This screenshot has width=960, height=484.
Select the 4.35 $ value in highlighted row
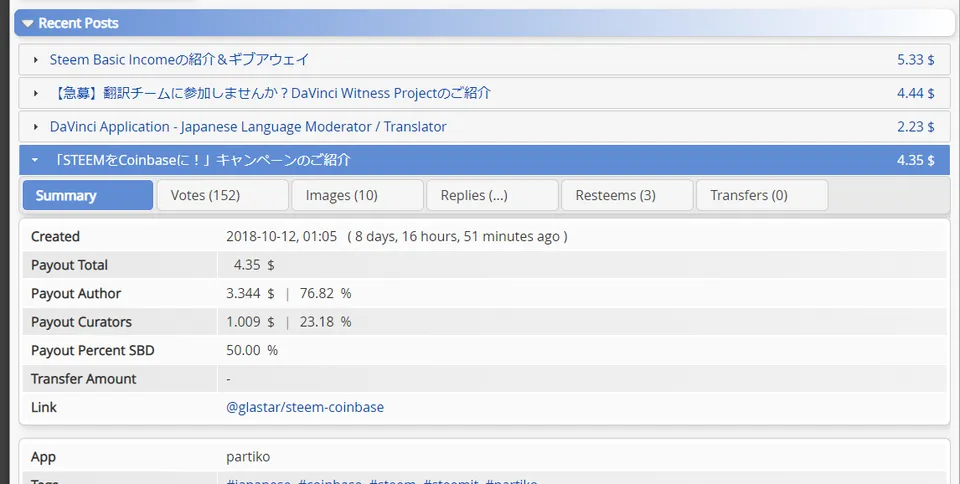[915, 160]
